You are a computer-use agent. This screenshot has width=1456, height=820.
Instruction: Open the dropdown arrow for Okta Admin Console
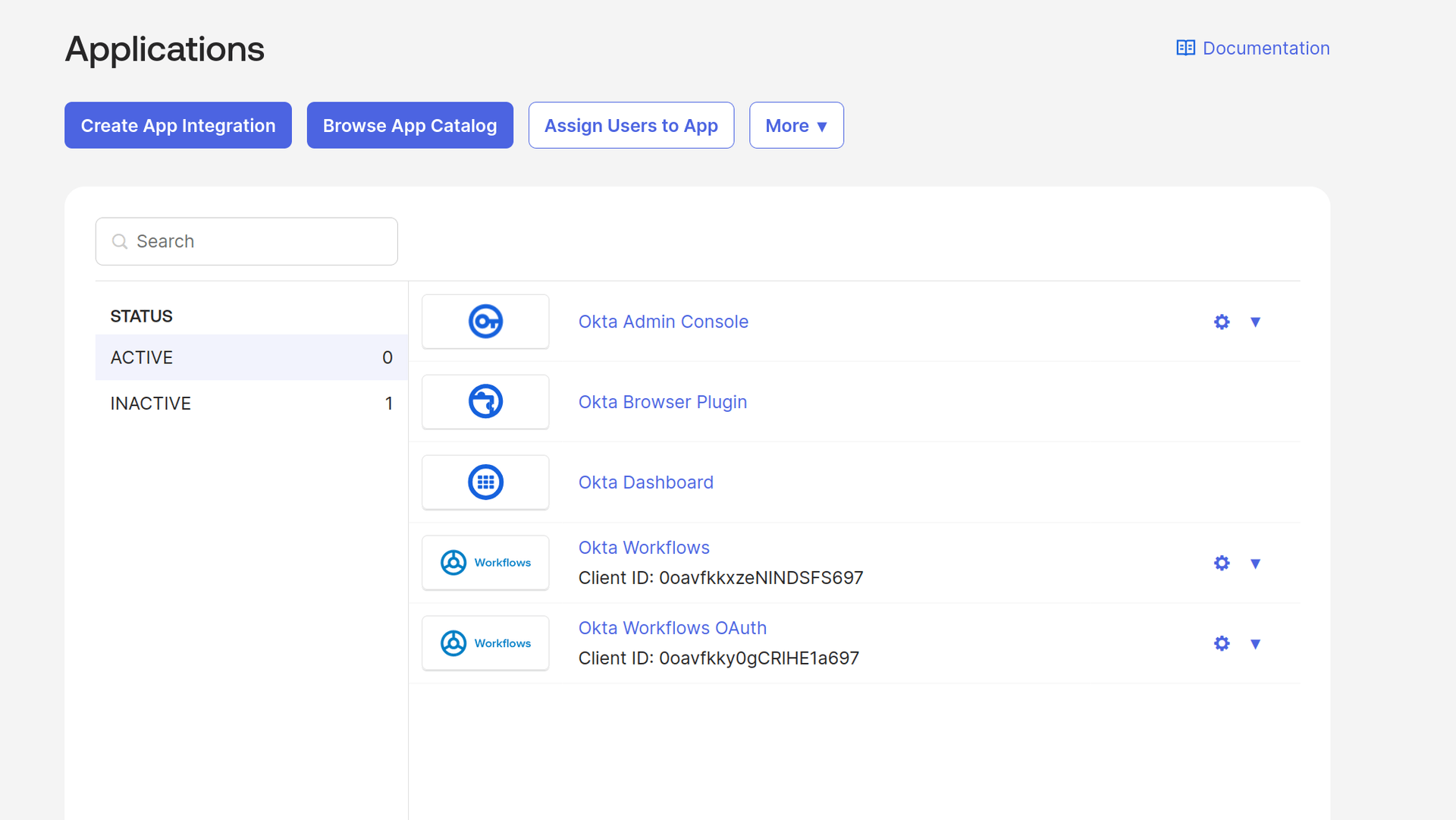click(1256, 322)
